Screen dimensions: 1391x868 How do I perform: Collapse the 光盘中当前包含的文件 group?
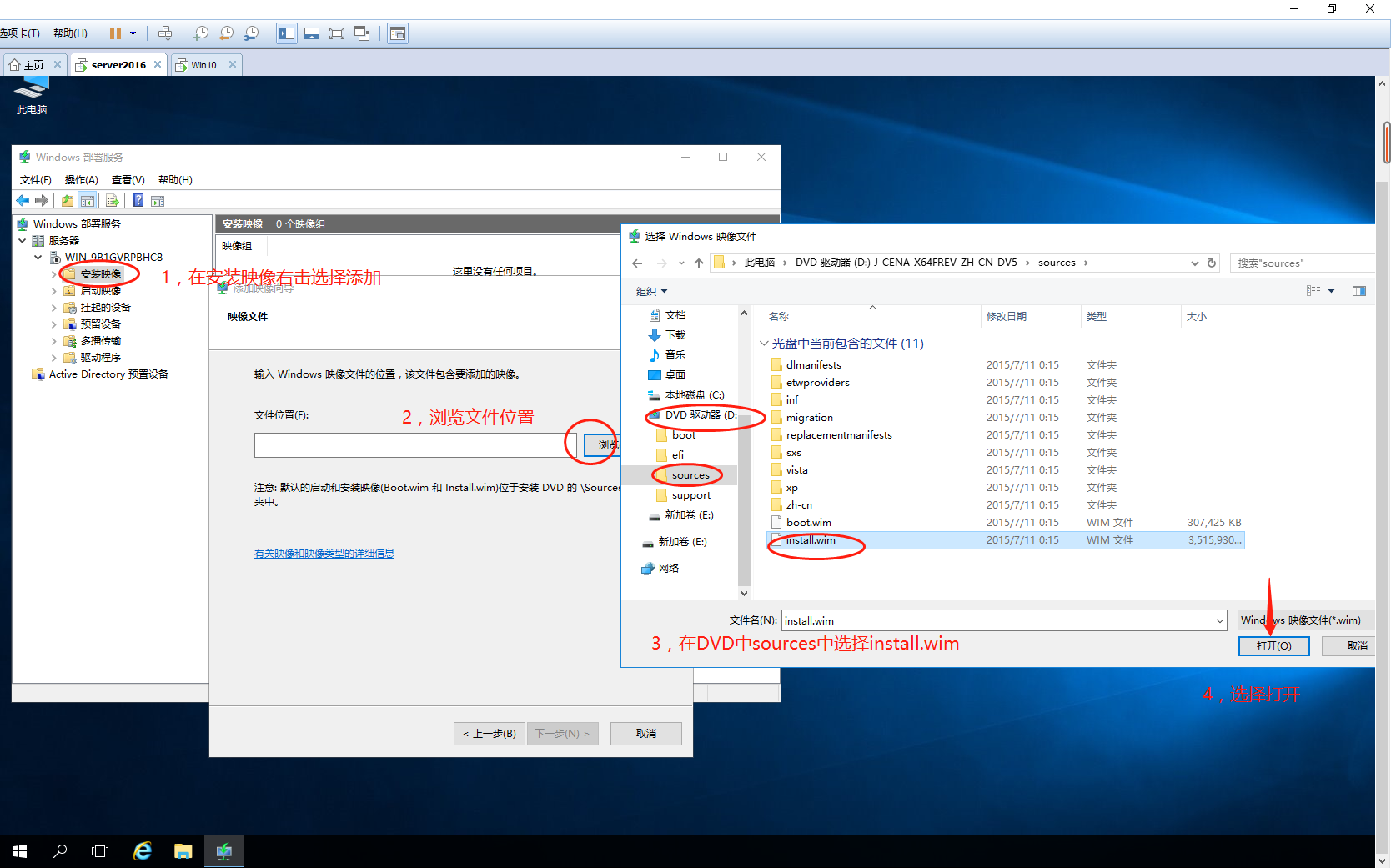(x=763, y=343)
